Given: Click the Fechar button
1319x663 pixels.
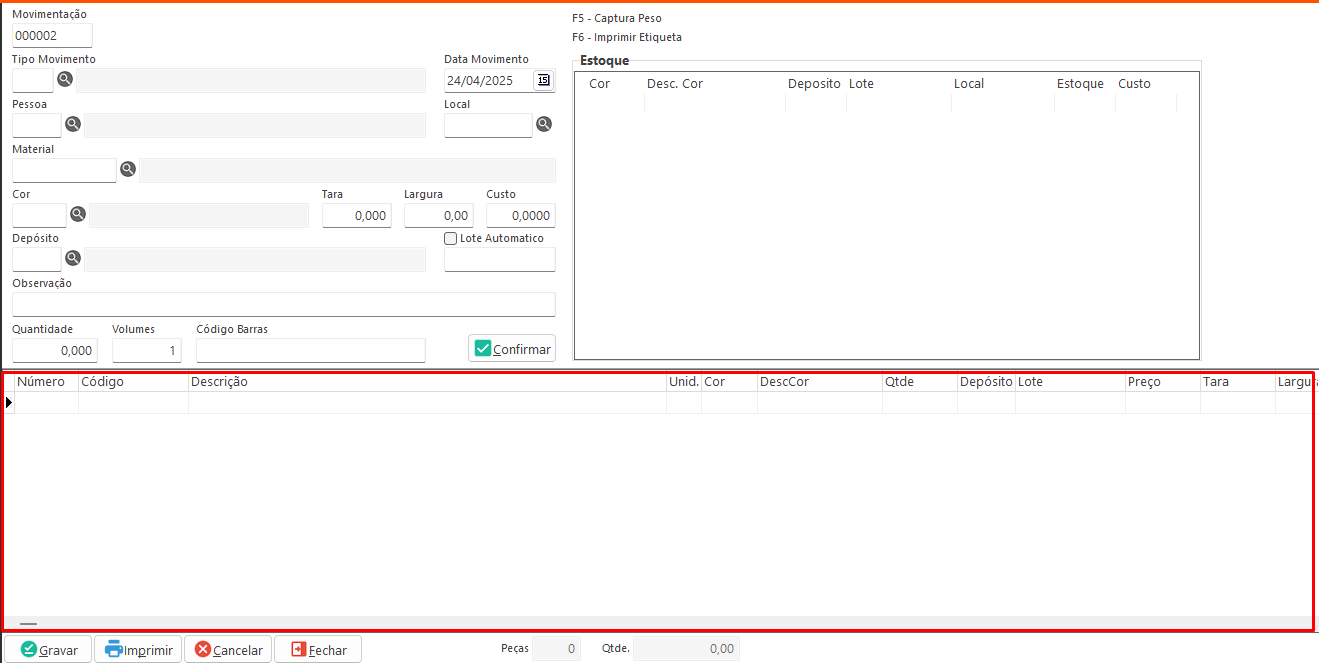Looking at the screenshot, I should pyautogui.click(x=318, y=649).
